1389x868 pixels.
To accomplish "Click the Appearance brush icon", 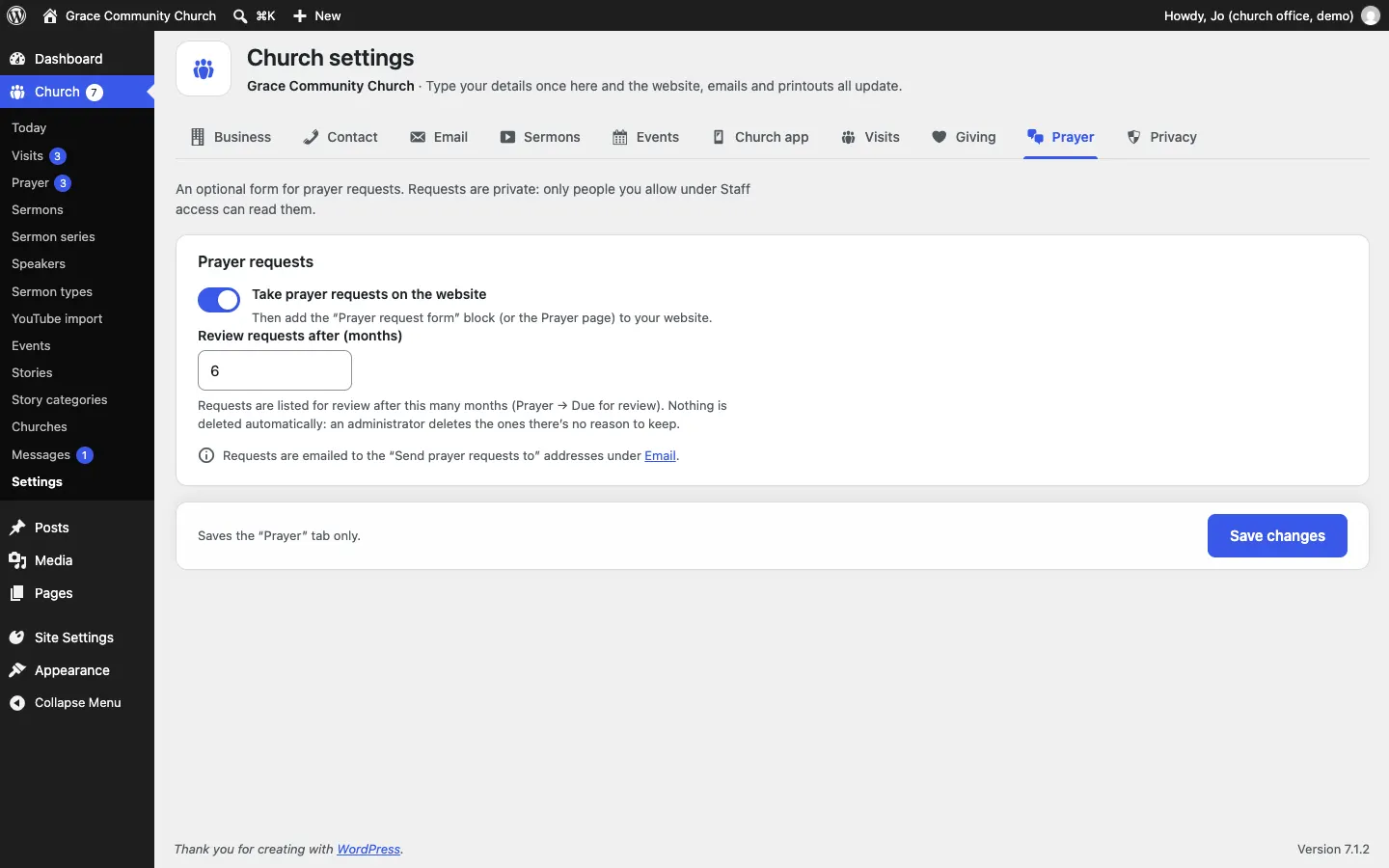I will tap(17, 670).
